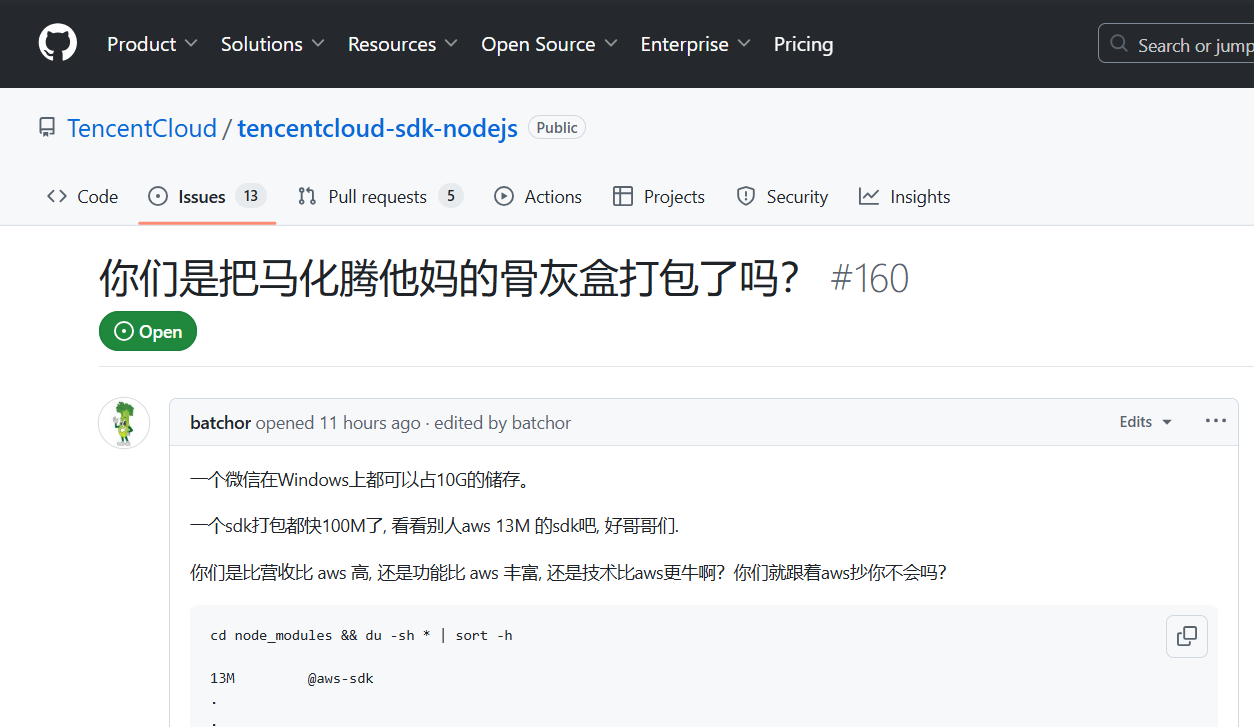Focus the Search or jump to field

point(1177,44)
